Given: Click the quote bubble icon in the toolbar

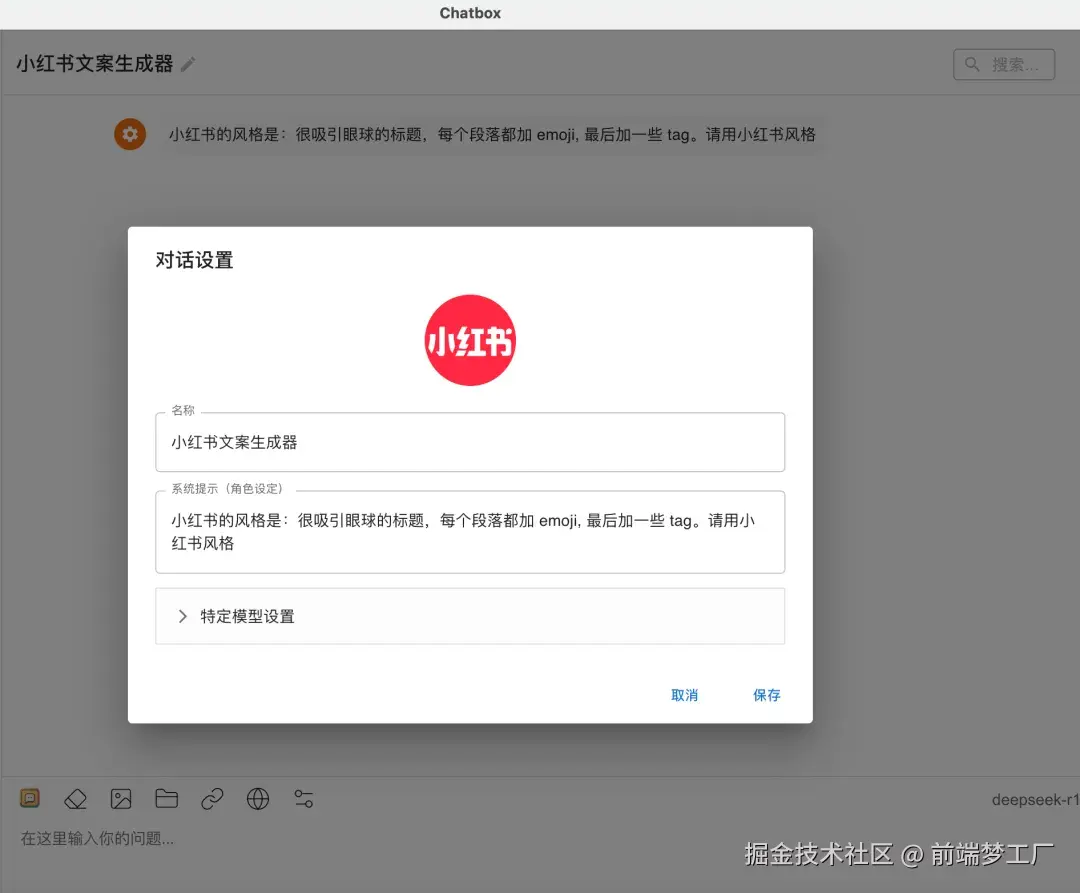Looking at the screenshot, I should tap(29, 797).
